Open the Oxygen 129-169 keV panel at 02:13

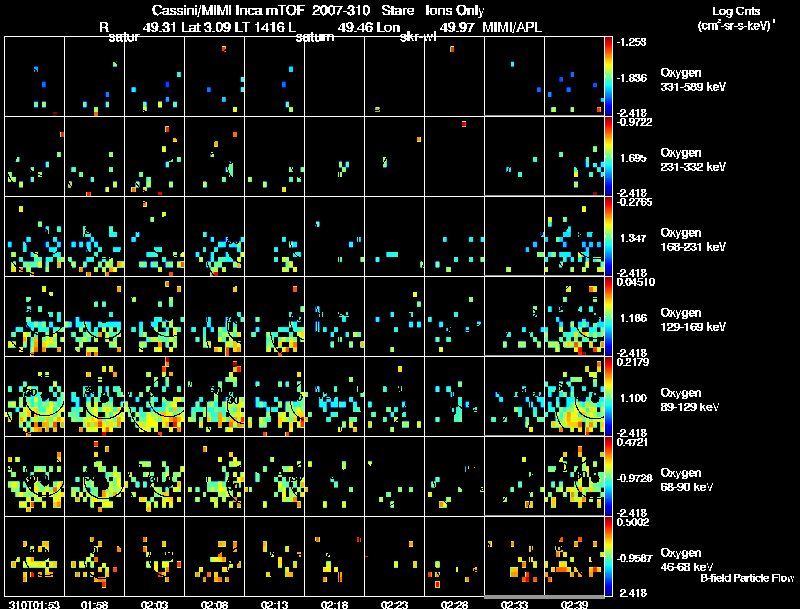point(274,316)
